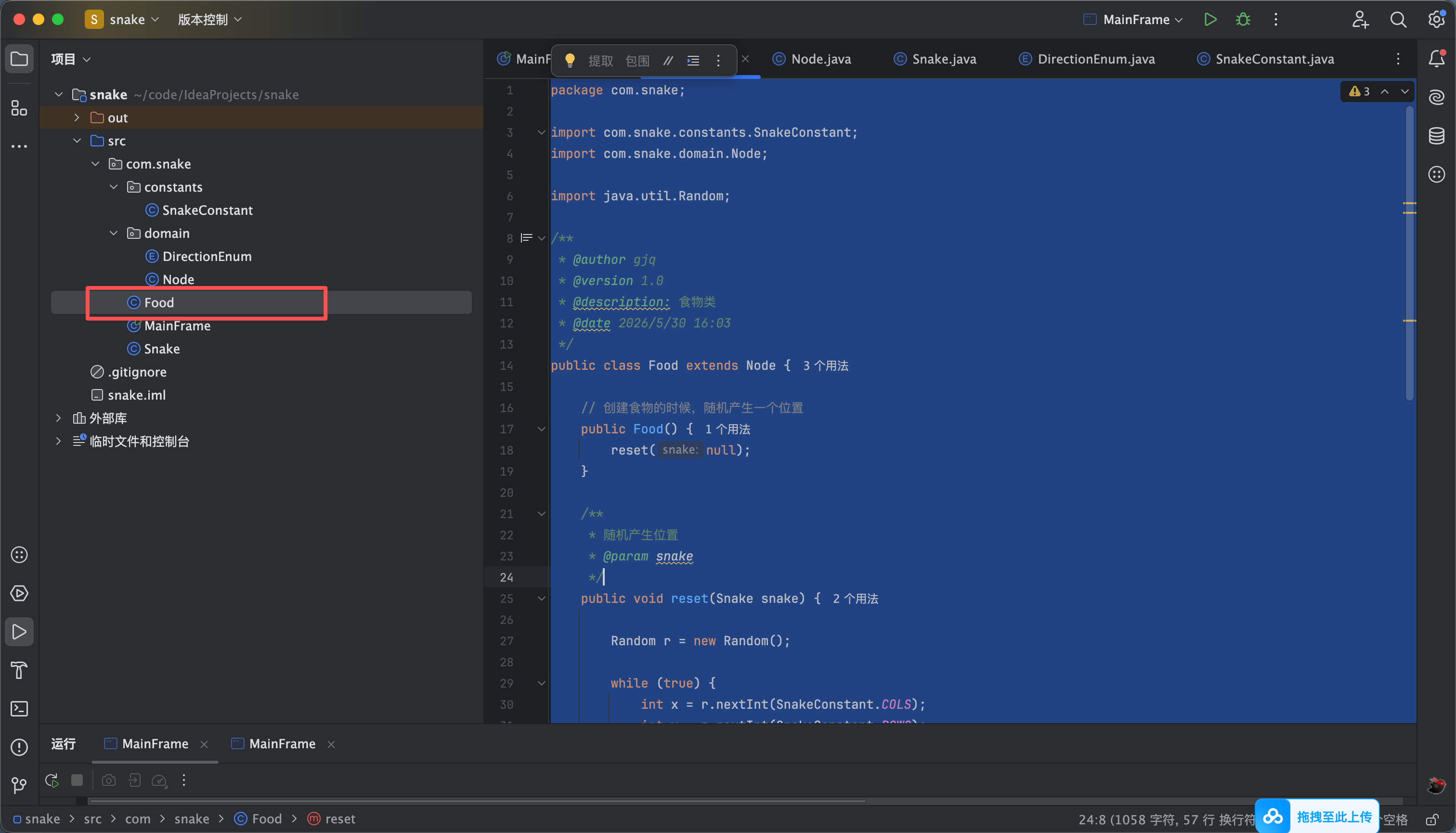Click the comment-line icon in floating toolbar
The image size is (1456, 833).
click(x=668, y=60)
